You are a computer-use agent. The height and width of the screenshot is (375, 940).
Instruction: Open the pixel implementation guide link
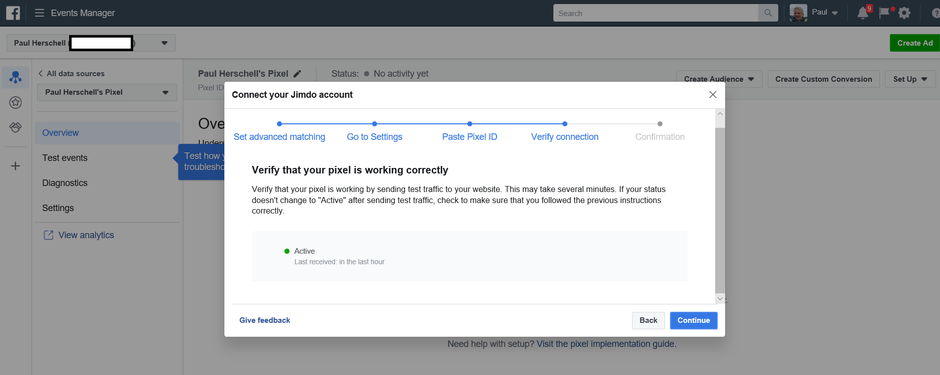pyautogui.click(x=606, y=344)
